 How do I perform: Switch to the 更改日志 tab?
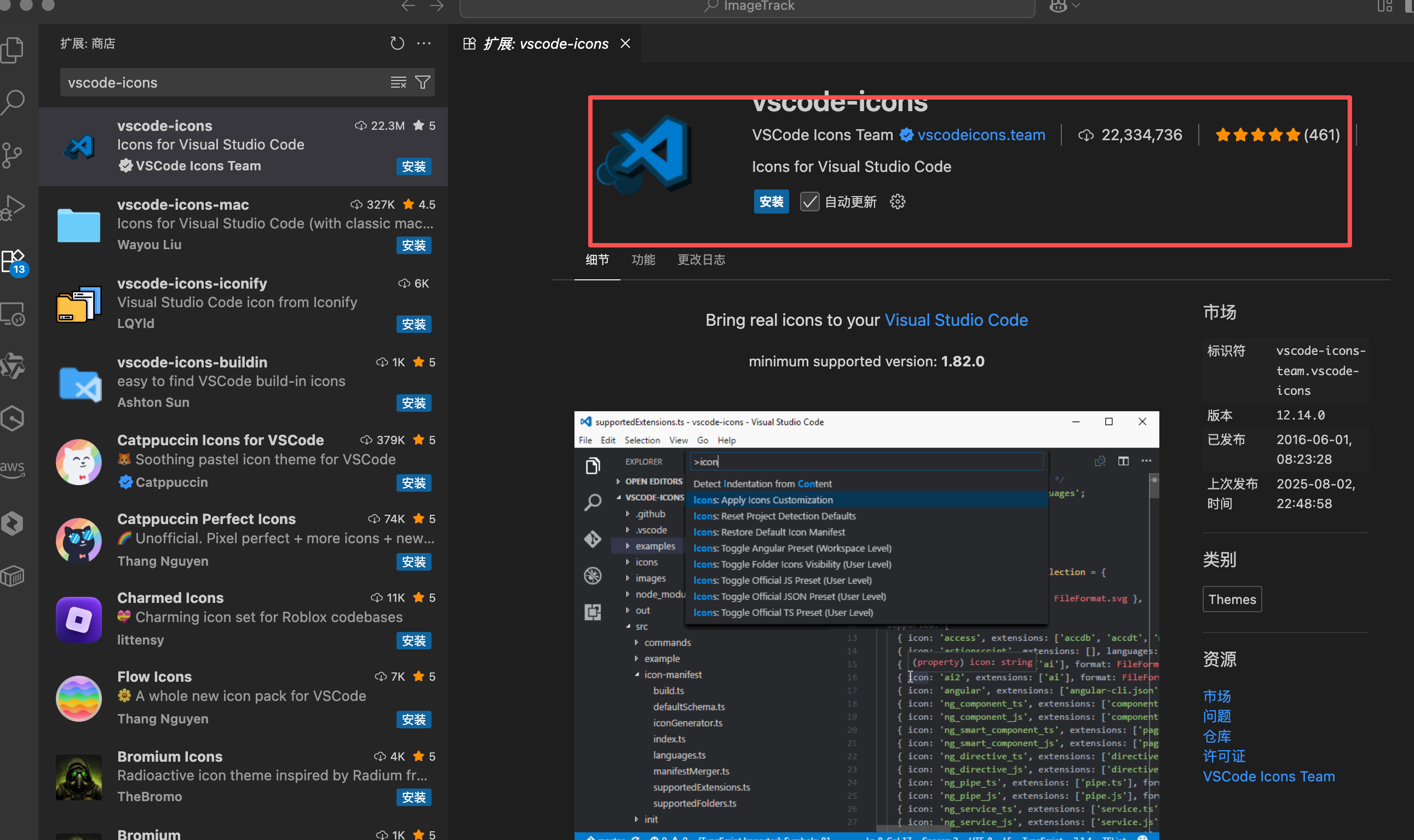(702, 260)
